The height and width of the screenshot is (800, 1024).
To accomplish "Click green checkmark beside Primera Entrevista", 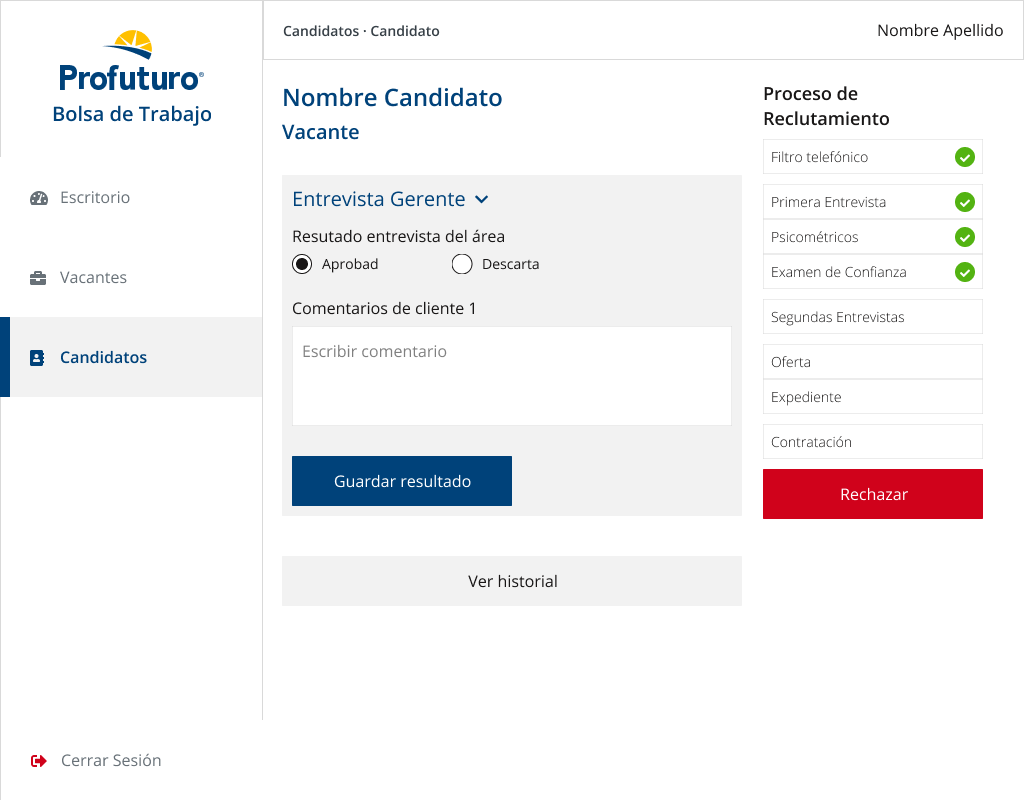I will [964, 202].
